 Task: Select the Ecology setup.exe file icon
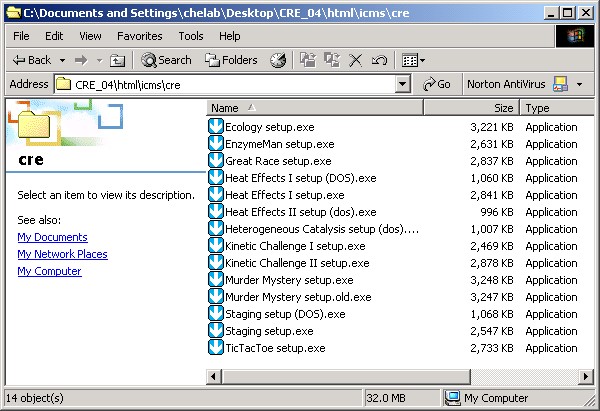(216, 127)
